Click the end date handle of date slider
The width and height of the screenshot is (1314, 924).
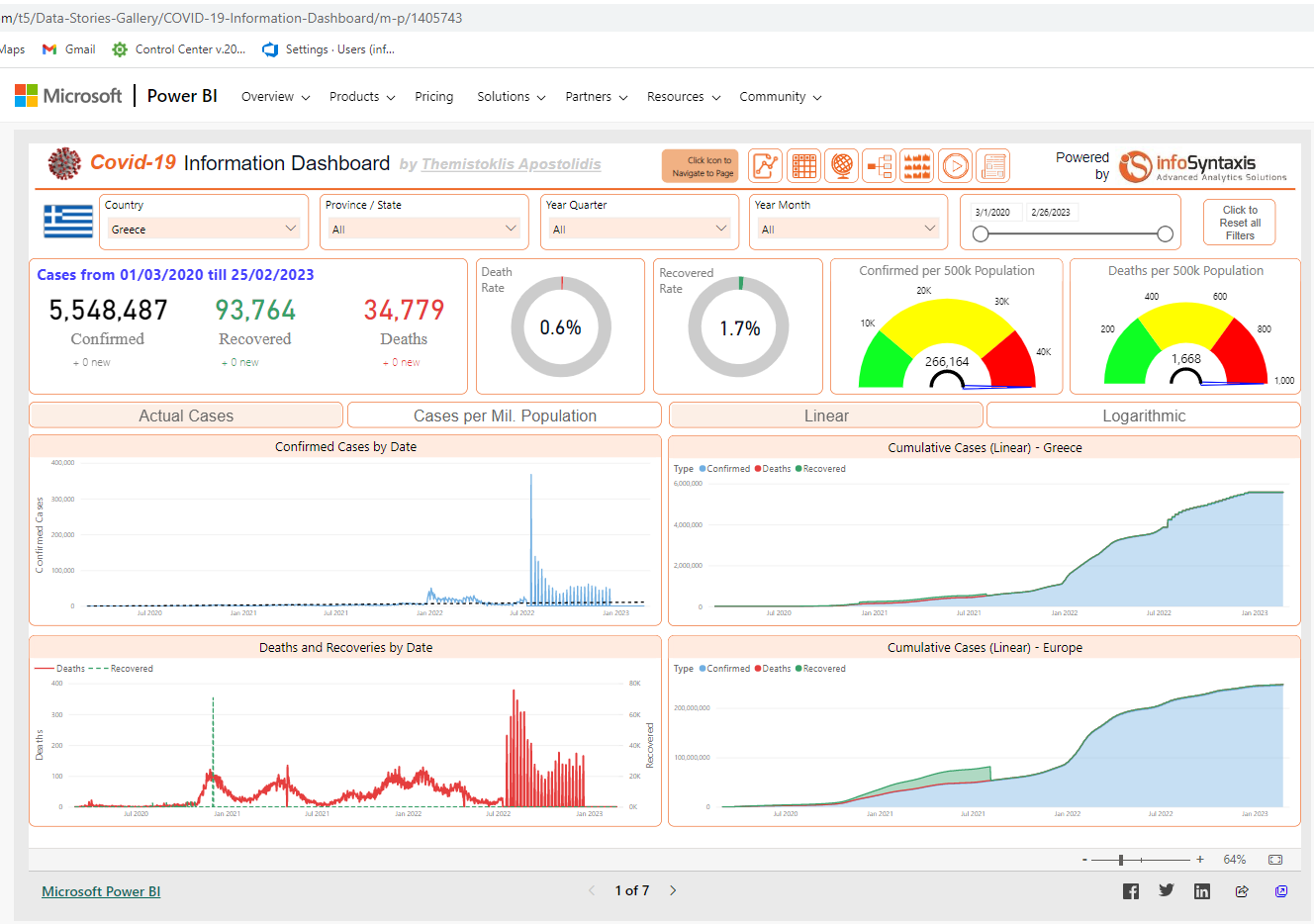coord(1166,234)
